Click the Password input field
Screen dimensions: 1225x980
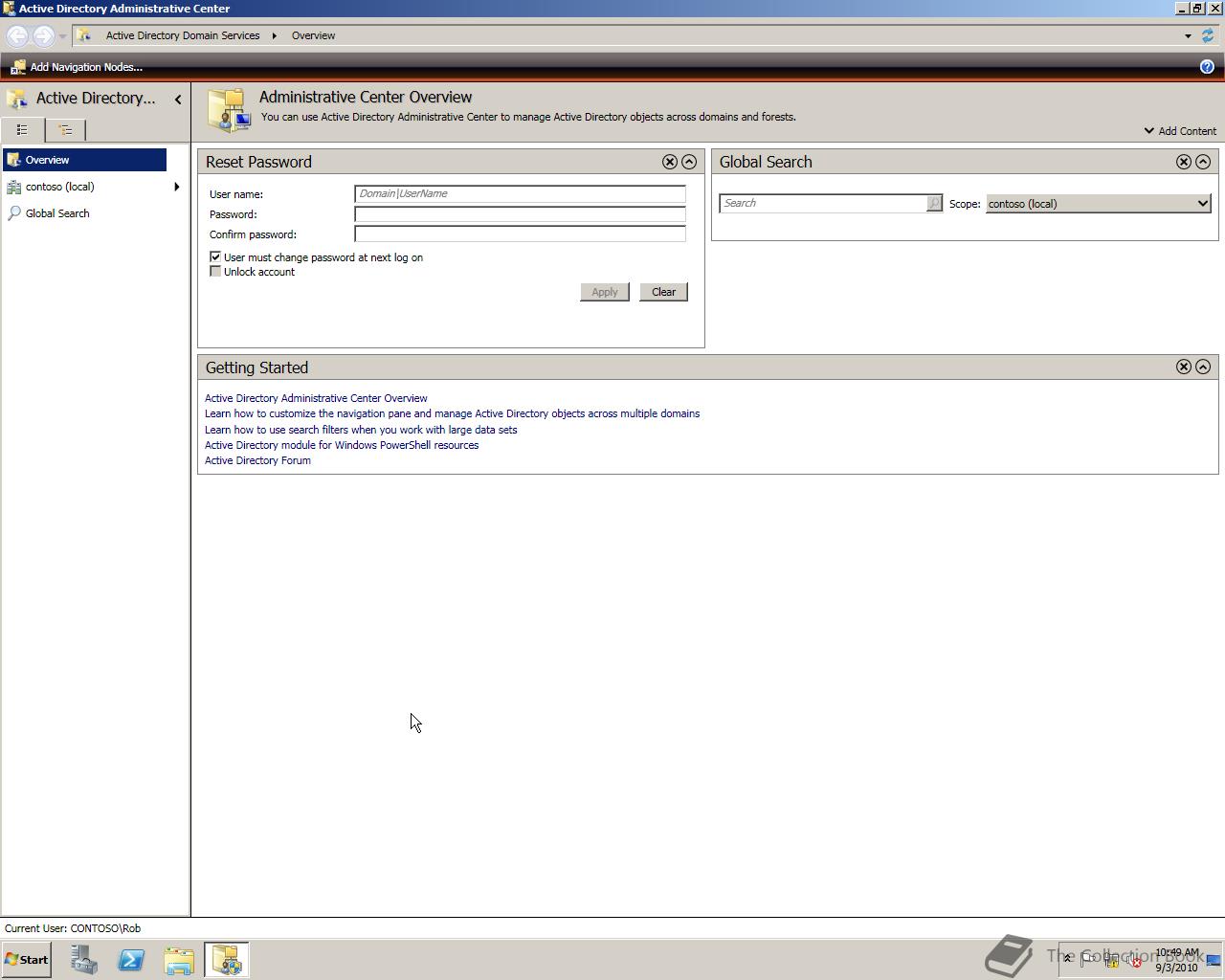coord(520,213)
